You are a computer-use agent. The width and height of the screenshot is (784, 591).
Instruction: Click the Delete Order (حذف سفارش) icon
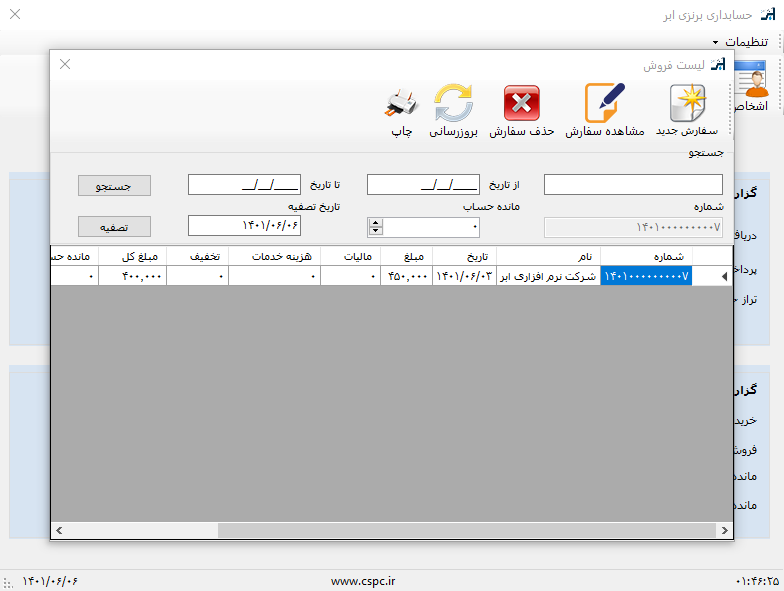pyautogui.click(x=521, y=103)
